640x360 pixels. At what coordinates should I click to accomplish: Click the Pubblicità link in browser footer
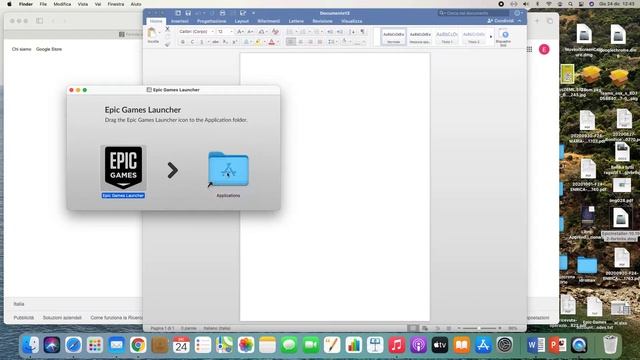[x=24, y=318]
